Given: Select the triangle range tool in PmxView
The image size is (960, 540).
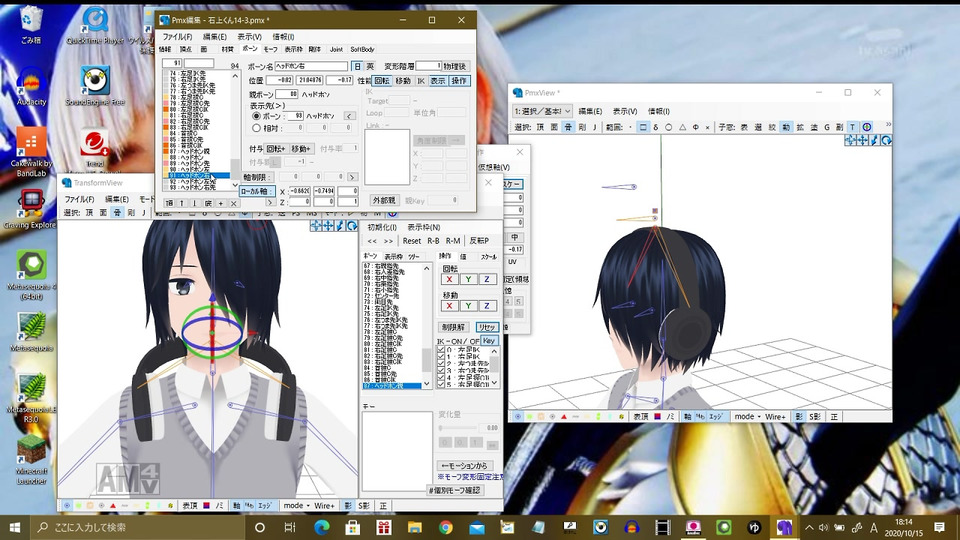Looking at the screenshot, I should 681,127.
